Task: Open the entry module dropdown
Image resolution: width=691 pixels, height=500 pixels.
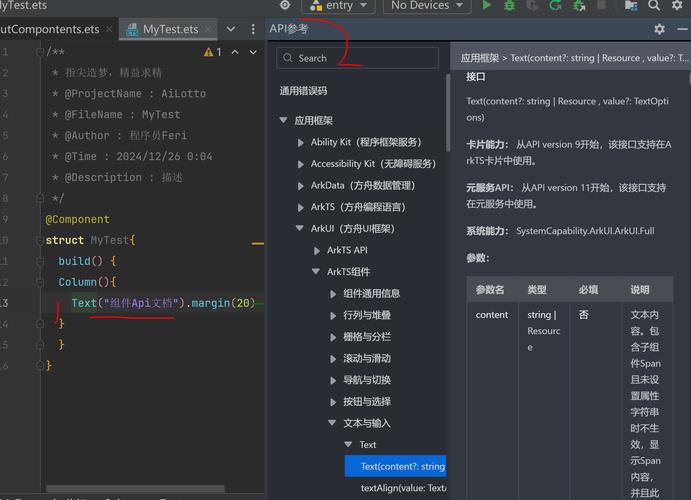Action: [338, 5]
